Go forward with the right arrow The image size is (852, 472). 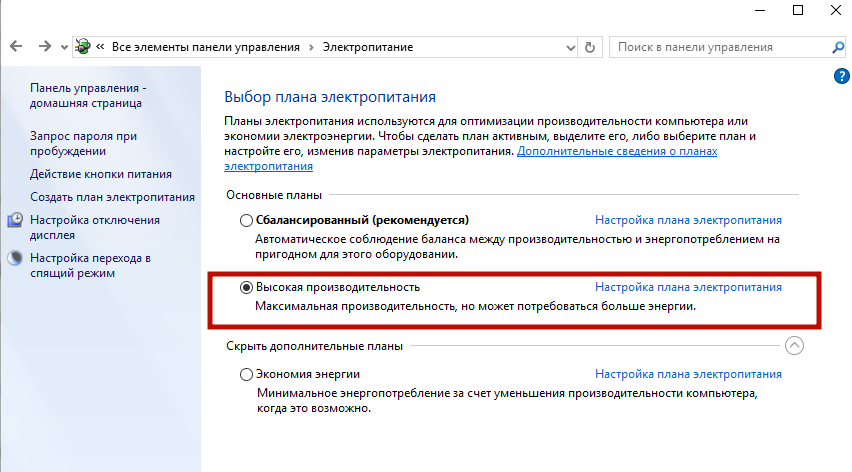pyautogui.click(x=45, y=47)
